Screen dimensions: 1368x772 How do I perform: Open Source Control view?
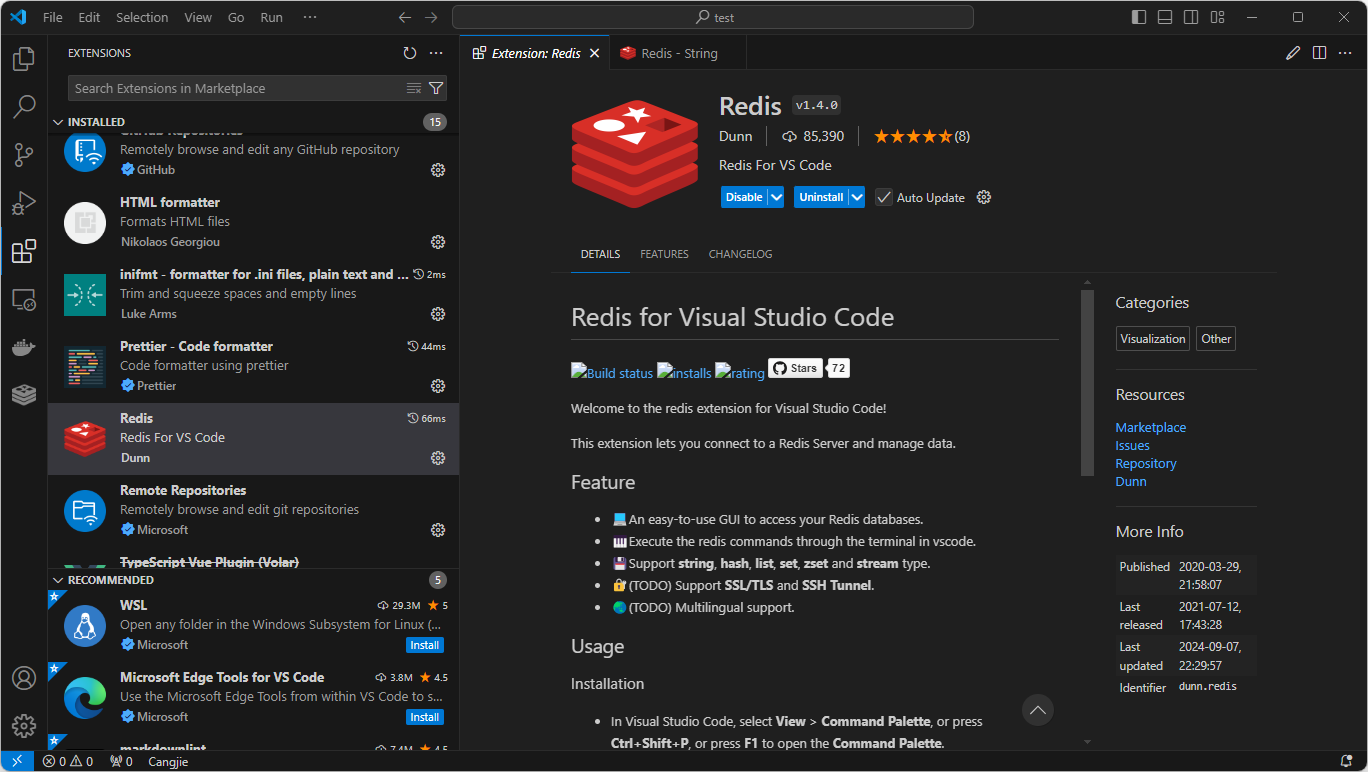click(24, 155)
